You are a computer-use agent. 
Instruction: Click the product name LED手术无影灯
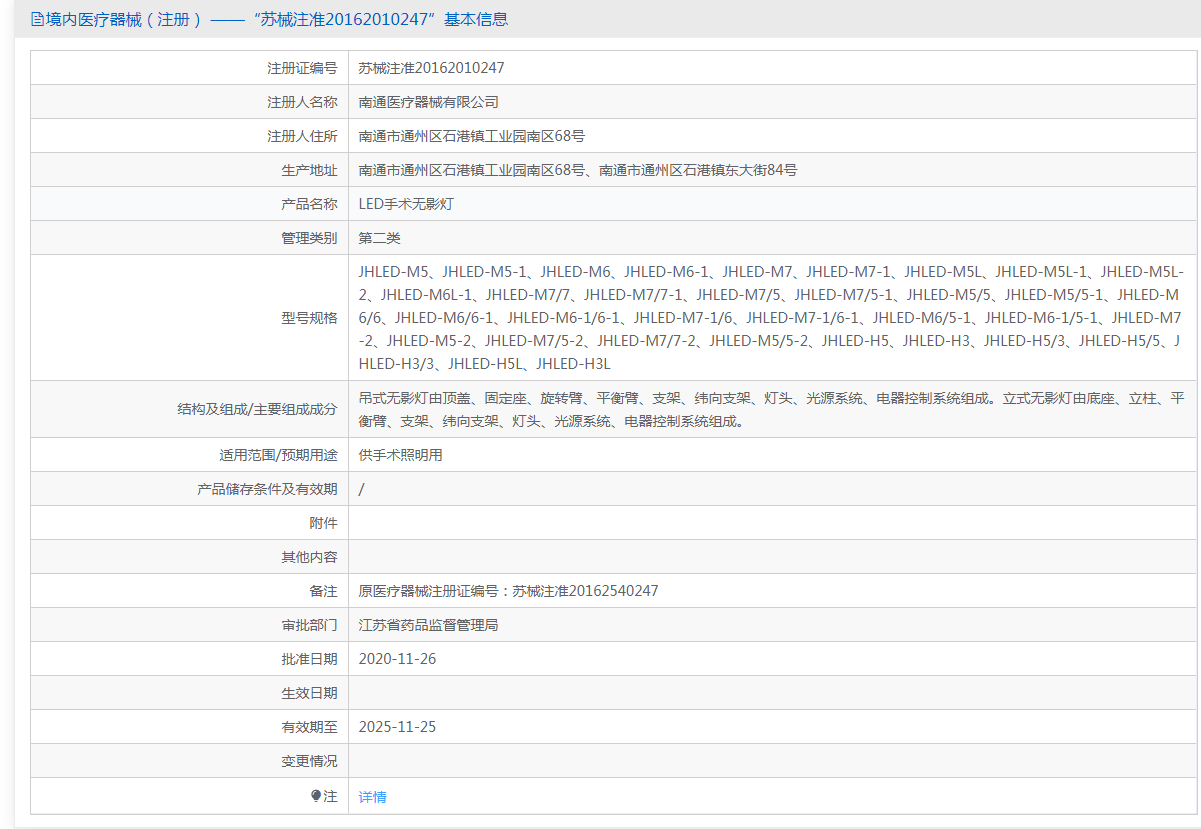pos(406,204)
